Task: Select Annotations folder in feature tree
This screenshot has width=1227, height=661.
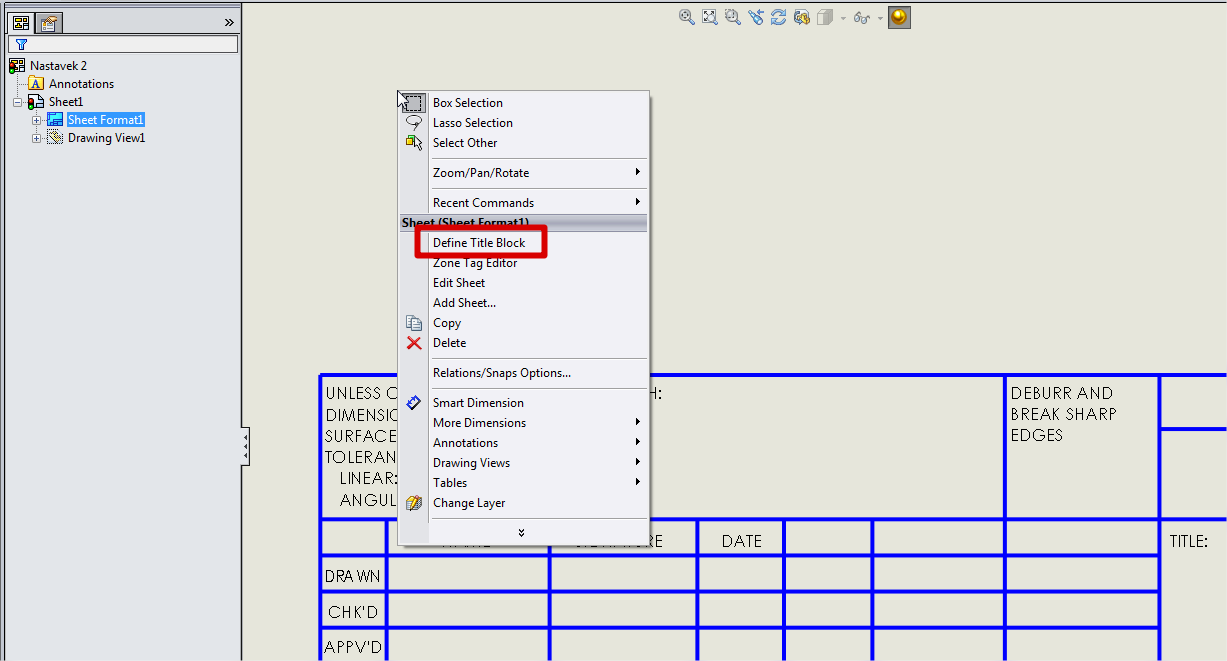Action: [81, 84]
